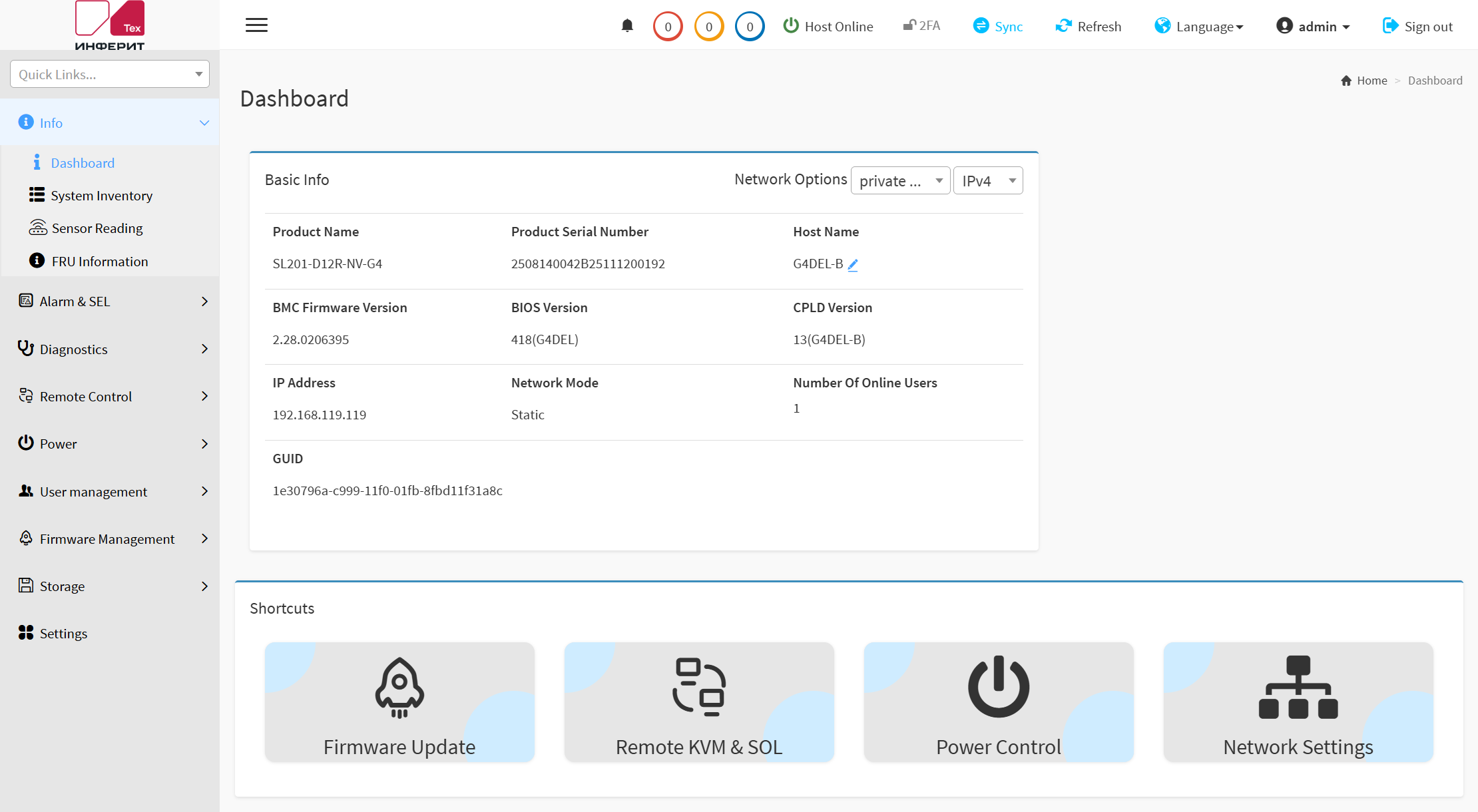
Task: Expand the Remote Control menu chevron
Action: coord(204,396)
